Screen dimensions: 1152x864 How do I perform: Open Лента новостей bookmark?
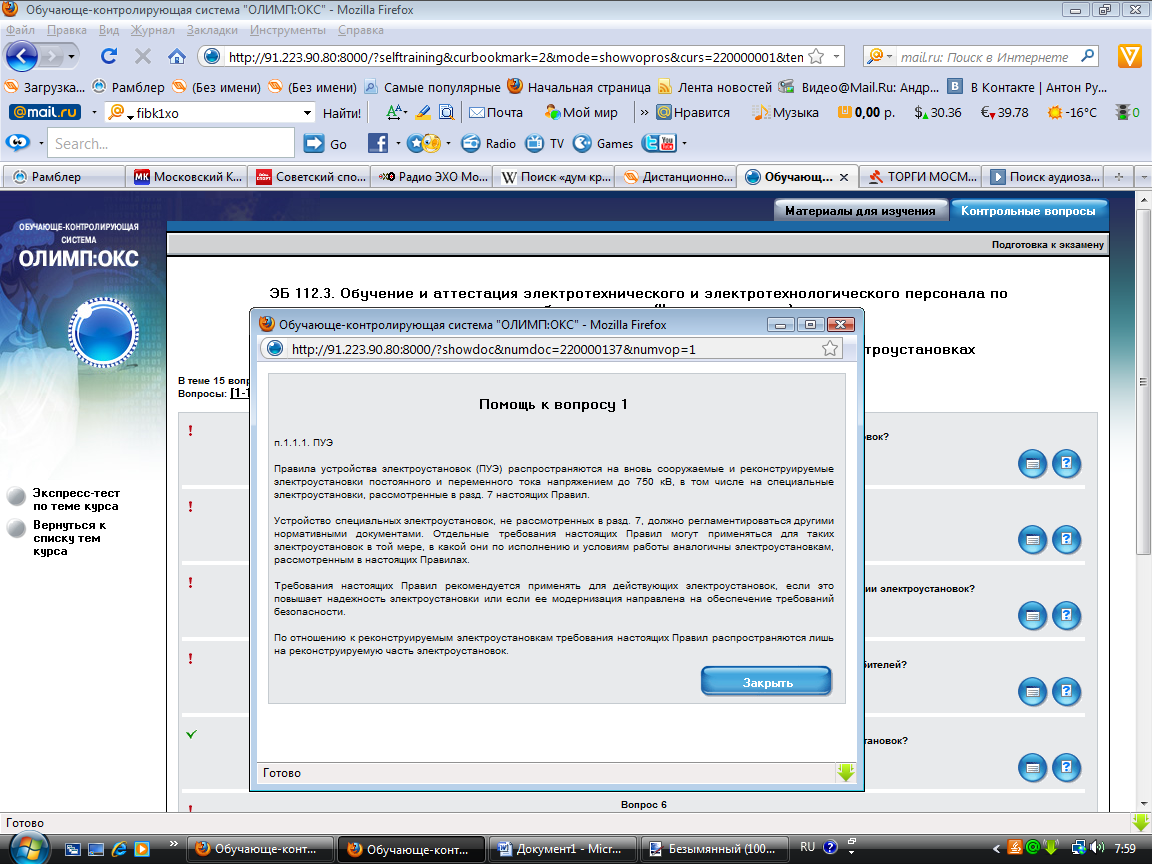tap(715, 87)
